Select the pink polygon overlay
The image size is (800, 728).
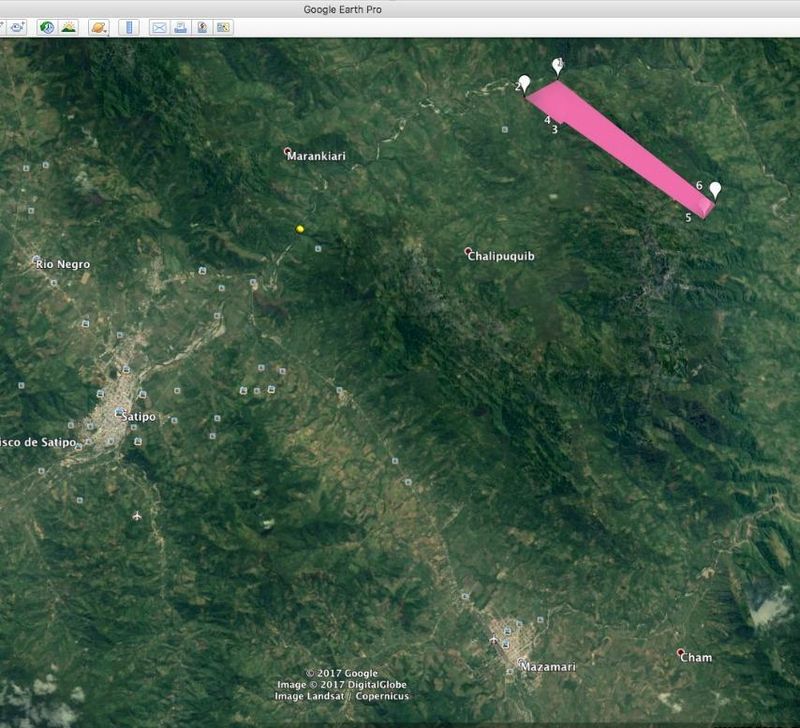[x=620, y=148]
